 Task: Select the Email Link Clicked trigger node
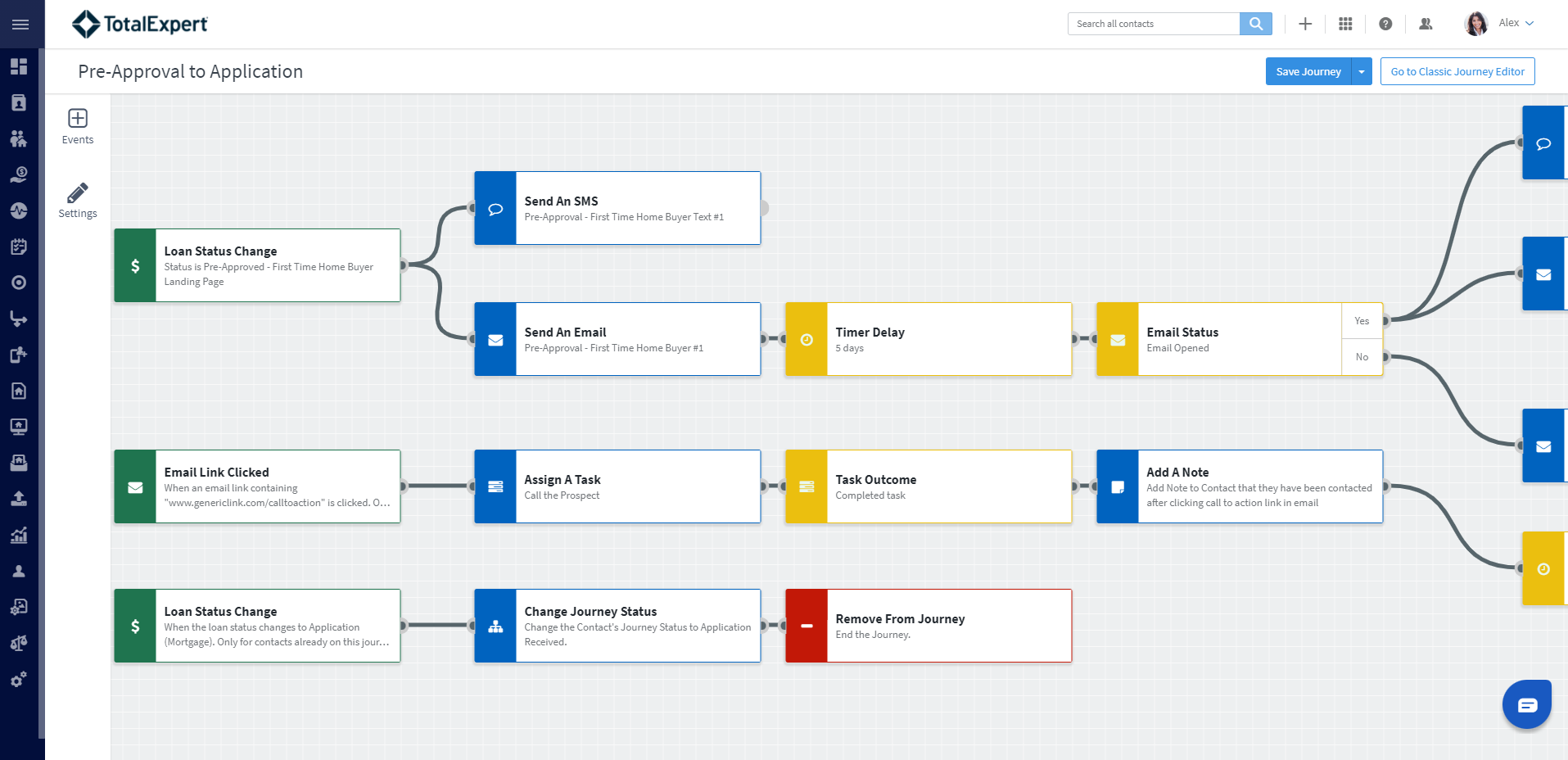click(257, 486)
